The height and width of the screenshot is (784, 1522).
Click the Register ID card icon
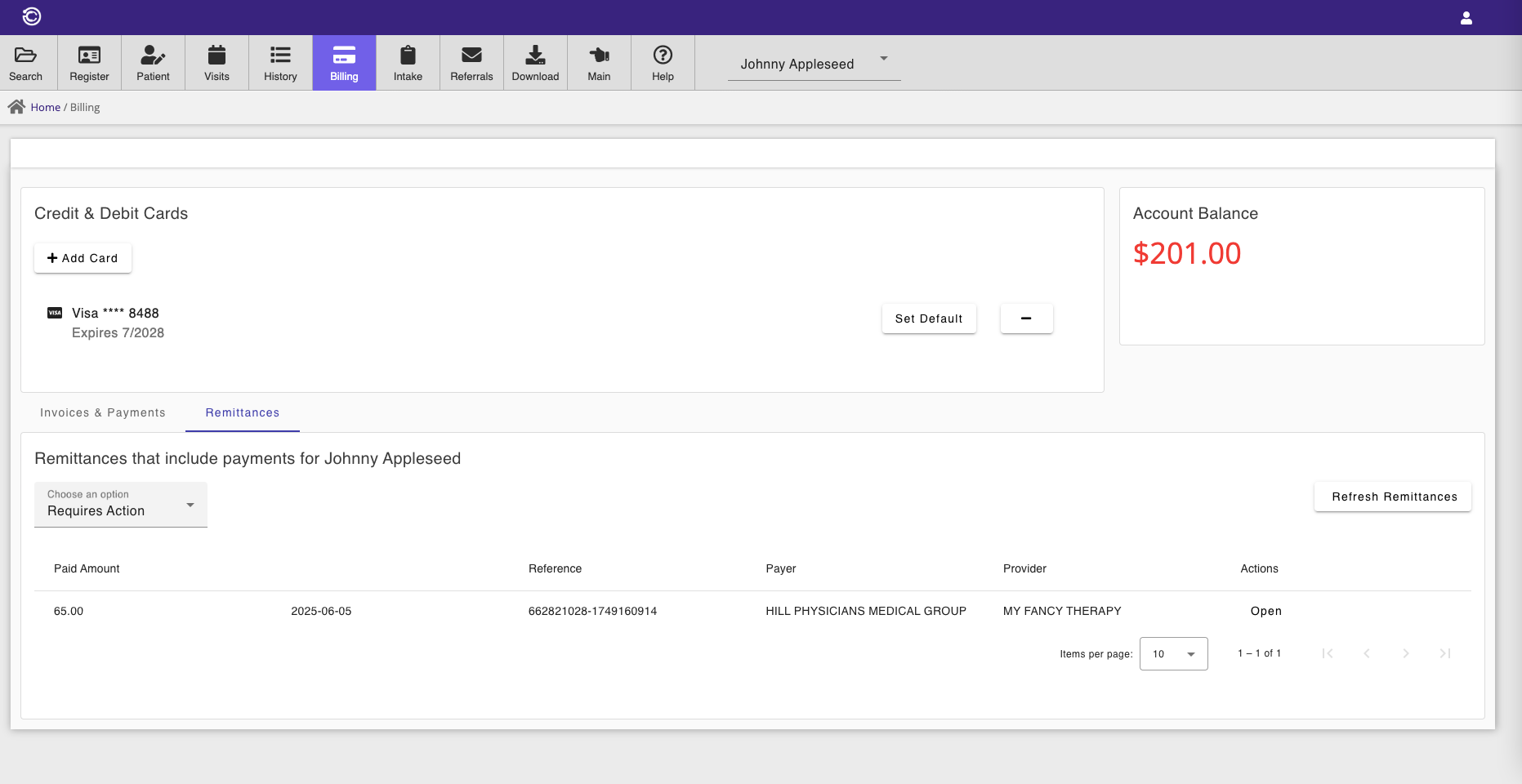pos(89,56)
